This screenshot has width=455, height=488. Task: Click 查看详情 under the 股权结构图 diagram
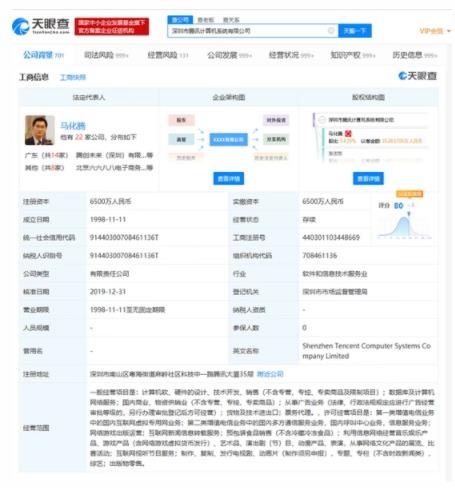click(368, 179)
